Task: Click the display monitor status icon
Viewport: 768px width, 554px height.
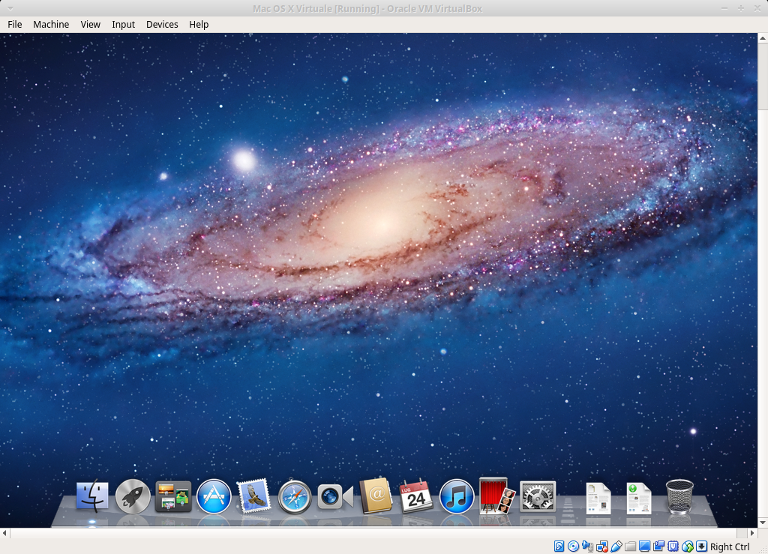Action: (x=645, y=546)
